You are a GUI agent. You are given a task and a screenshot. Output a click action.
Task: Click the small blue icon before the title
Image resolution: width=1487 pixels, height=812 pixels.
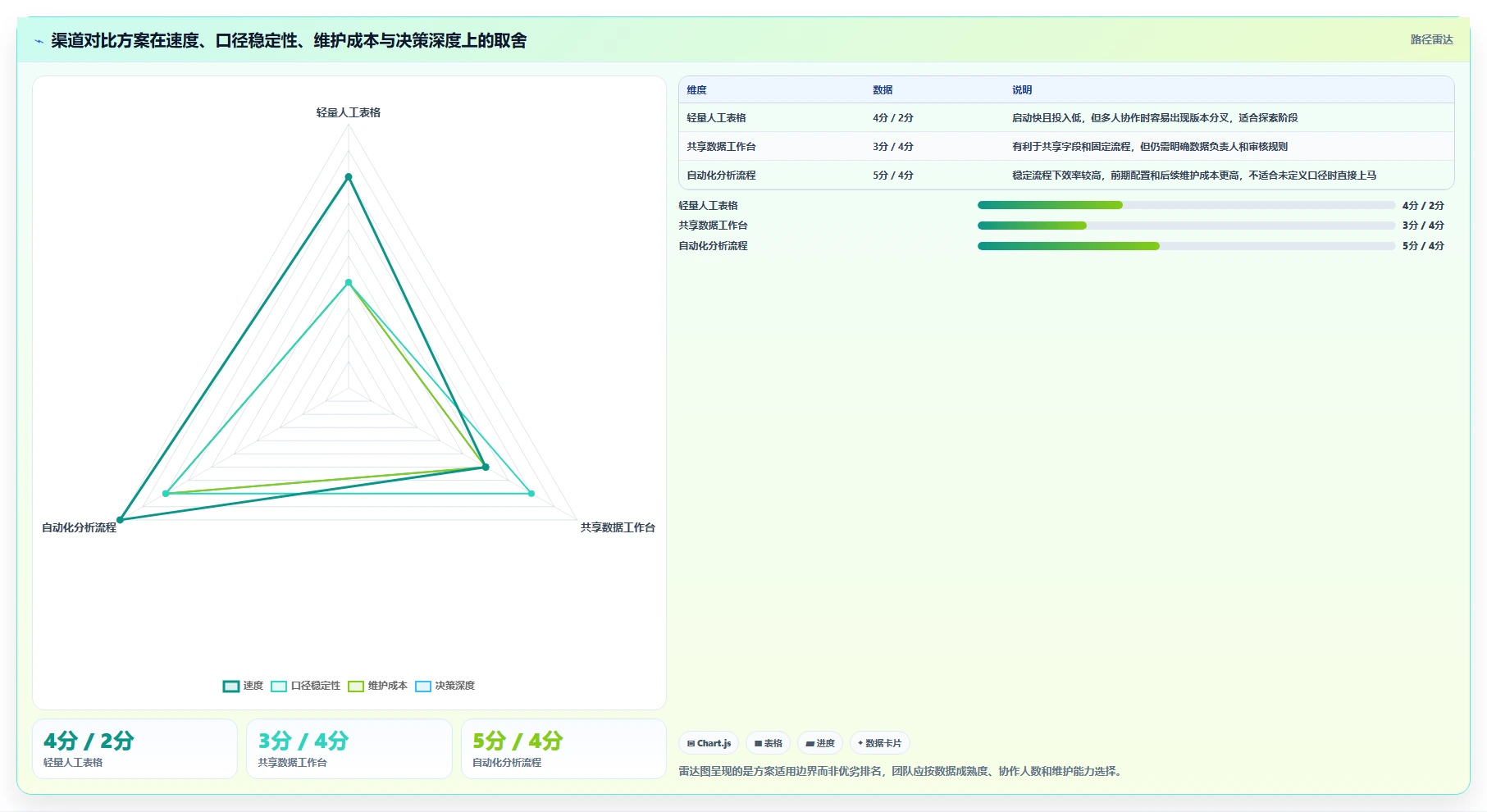point(39,41)
